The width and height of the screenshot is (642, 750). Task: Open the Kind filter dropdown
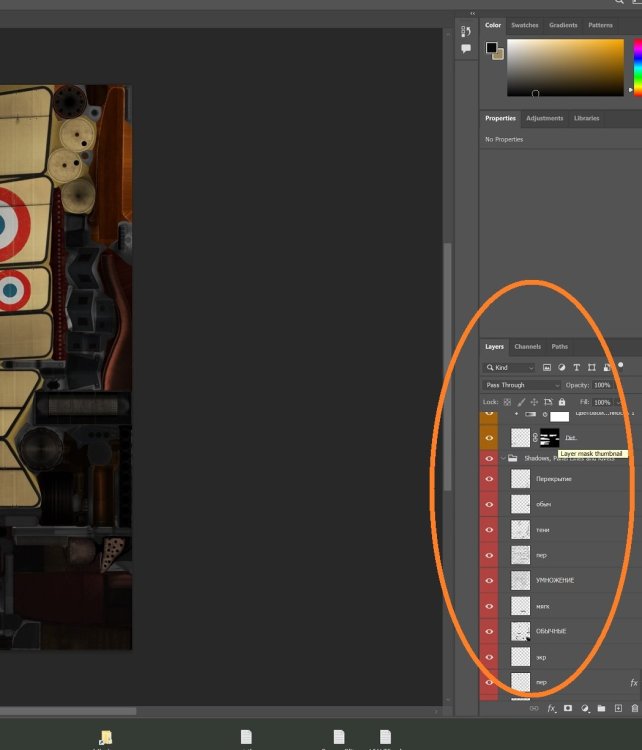(x=509, y=367)
